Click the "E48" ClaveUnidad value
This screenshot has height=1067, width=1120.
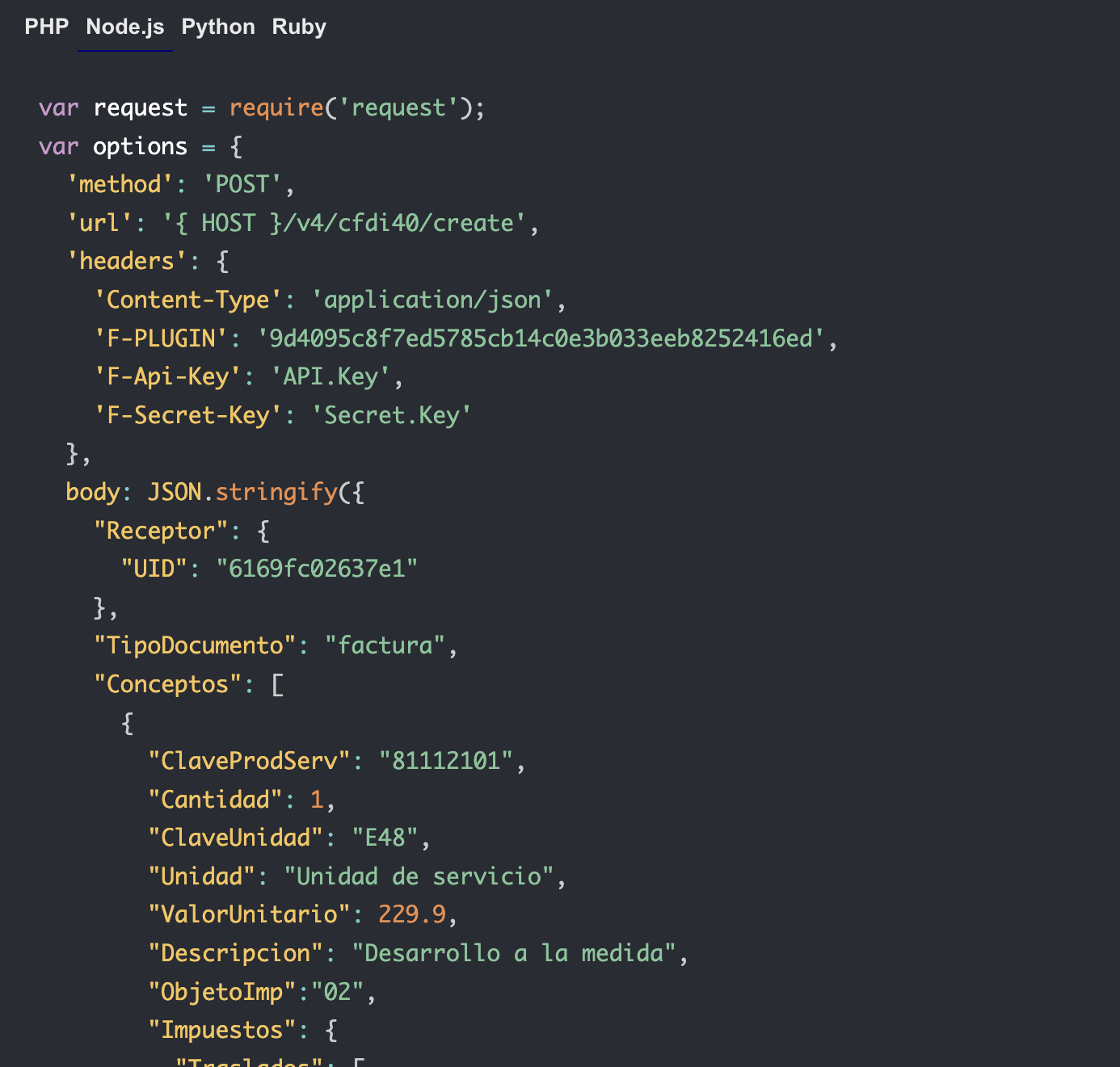tap(385, 838)
